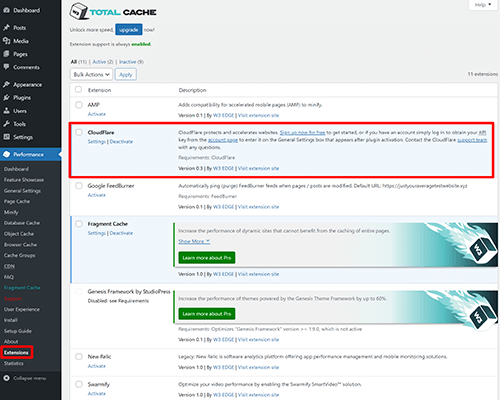Tick the select-all checkbox next to Extension header
Screen dimensions: 500x400
click(78, 89)
